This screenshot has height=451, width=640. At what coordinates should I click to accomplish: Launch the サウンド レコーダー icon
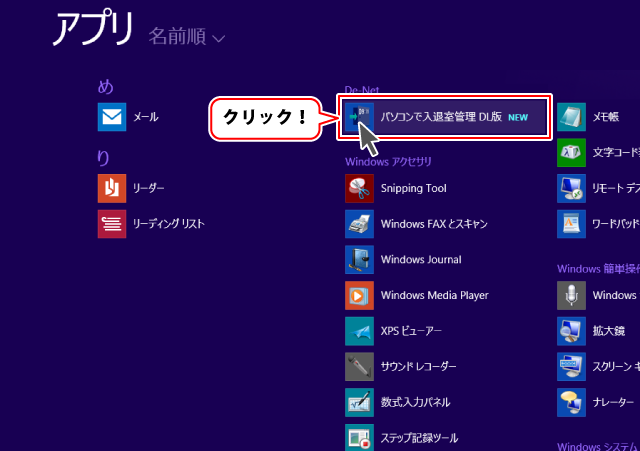(x=359, y=367)
